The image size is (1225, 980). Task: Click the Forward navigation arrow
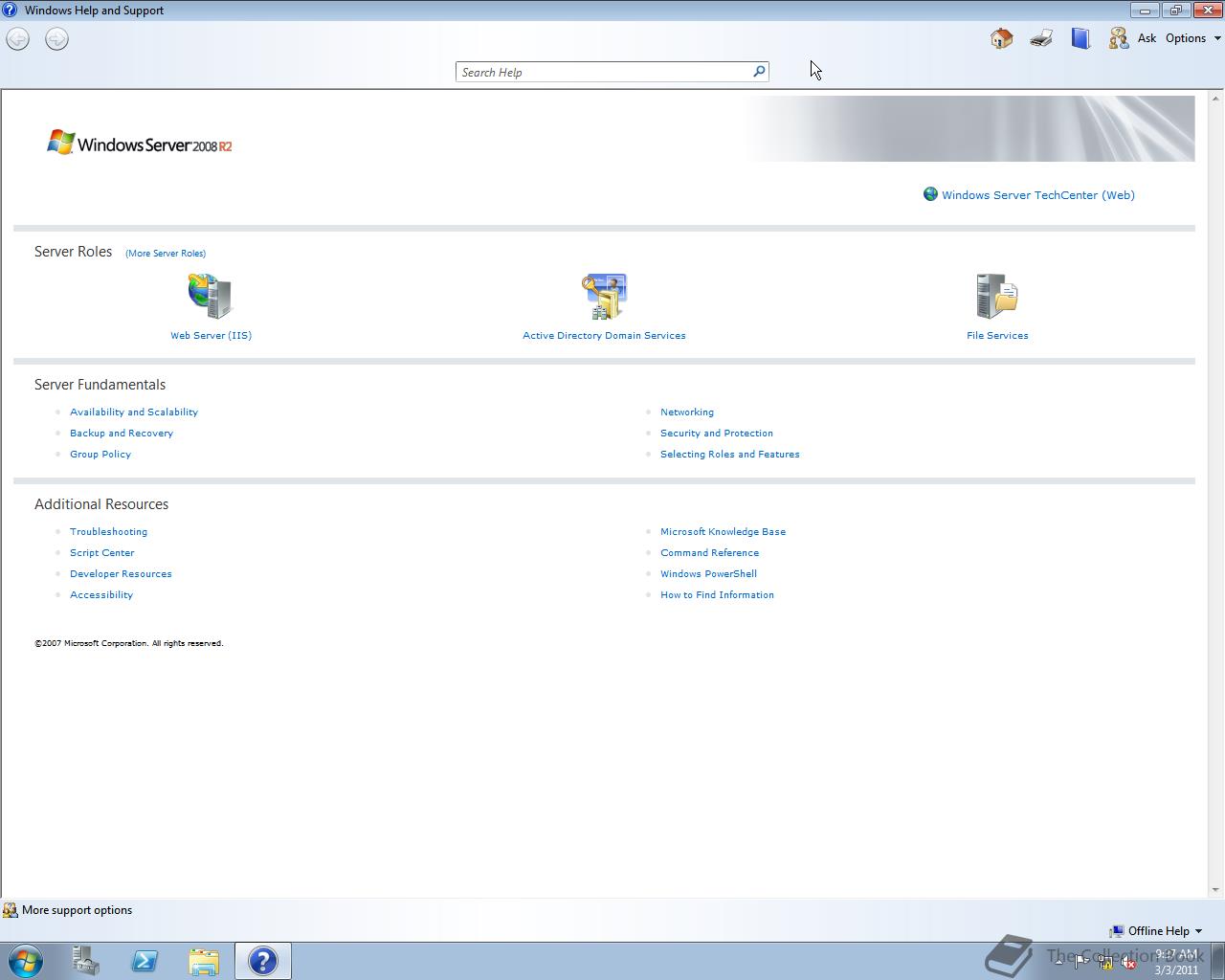pyautogui.click(x=56, y=39)
